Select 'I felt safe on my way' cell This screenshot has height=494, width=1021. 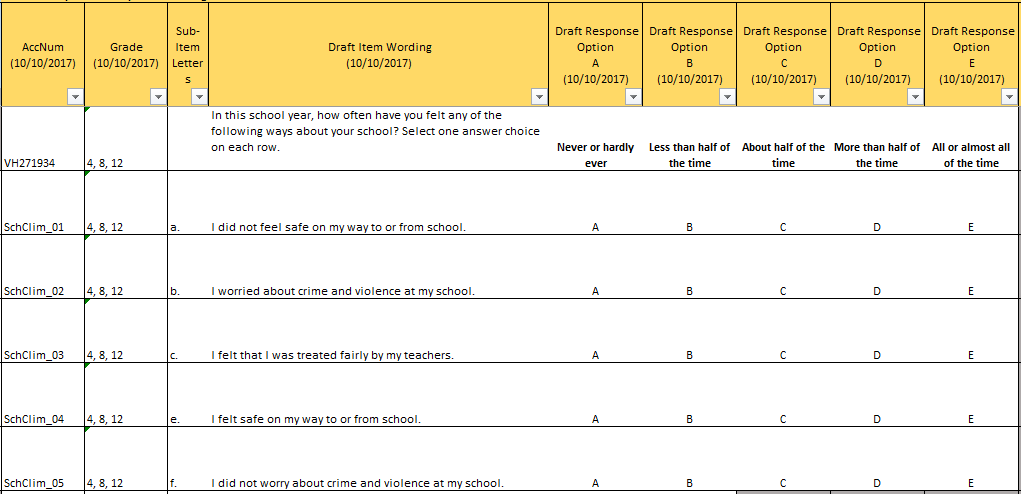[378, 394]
